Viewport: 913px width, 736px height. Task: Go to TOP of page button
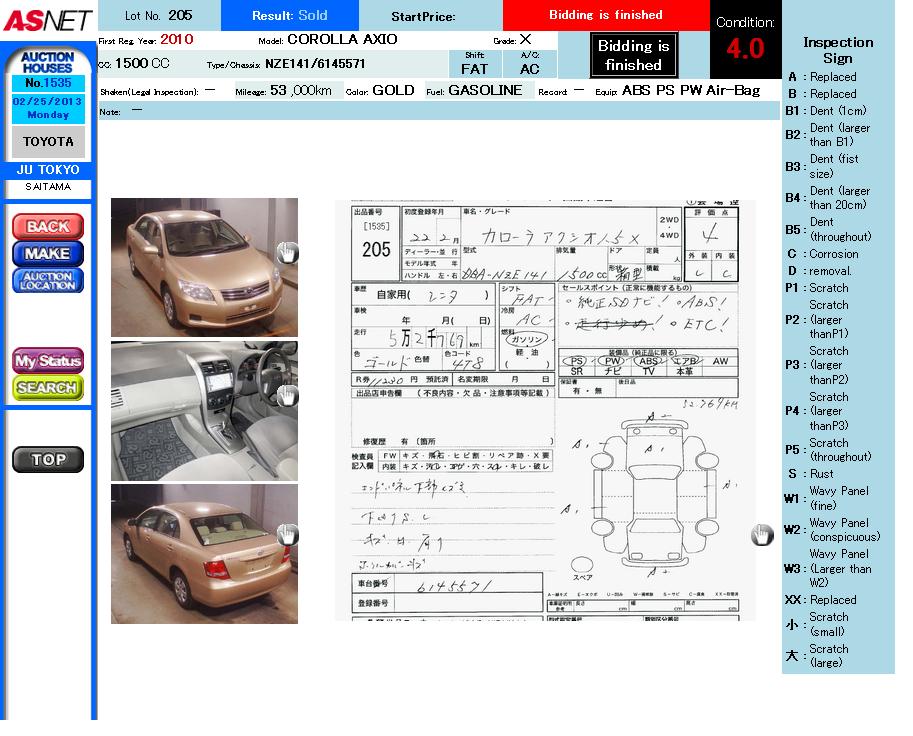[48, 460]
